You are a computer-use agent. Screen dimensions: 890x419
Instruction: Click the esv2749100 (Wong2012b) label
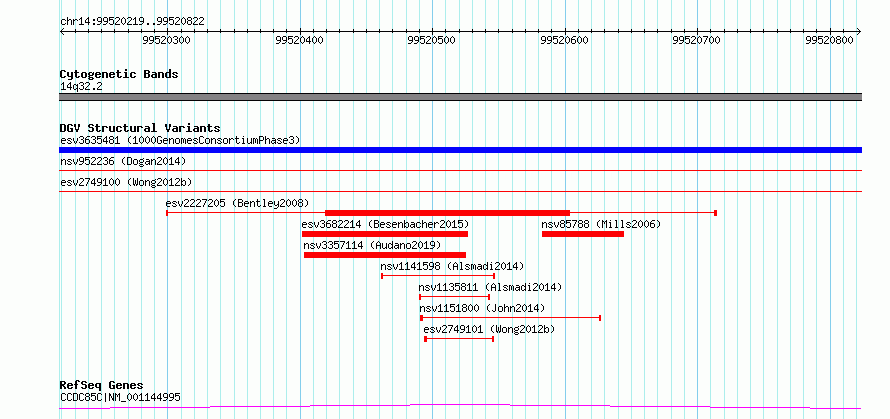coord(126,183)
